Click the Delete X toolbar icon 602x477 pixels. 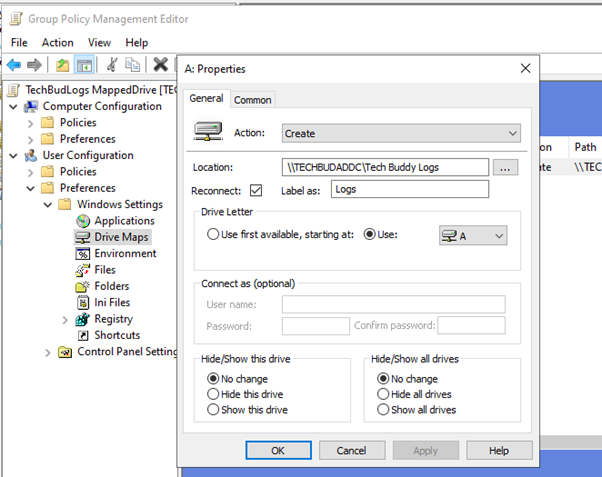click(160, 65)
